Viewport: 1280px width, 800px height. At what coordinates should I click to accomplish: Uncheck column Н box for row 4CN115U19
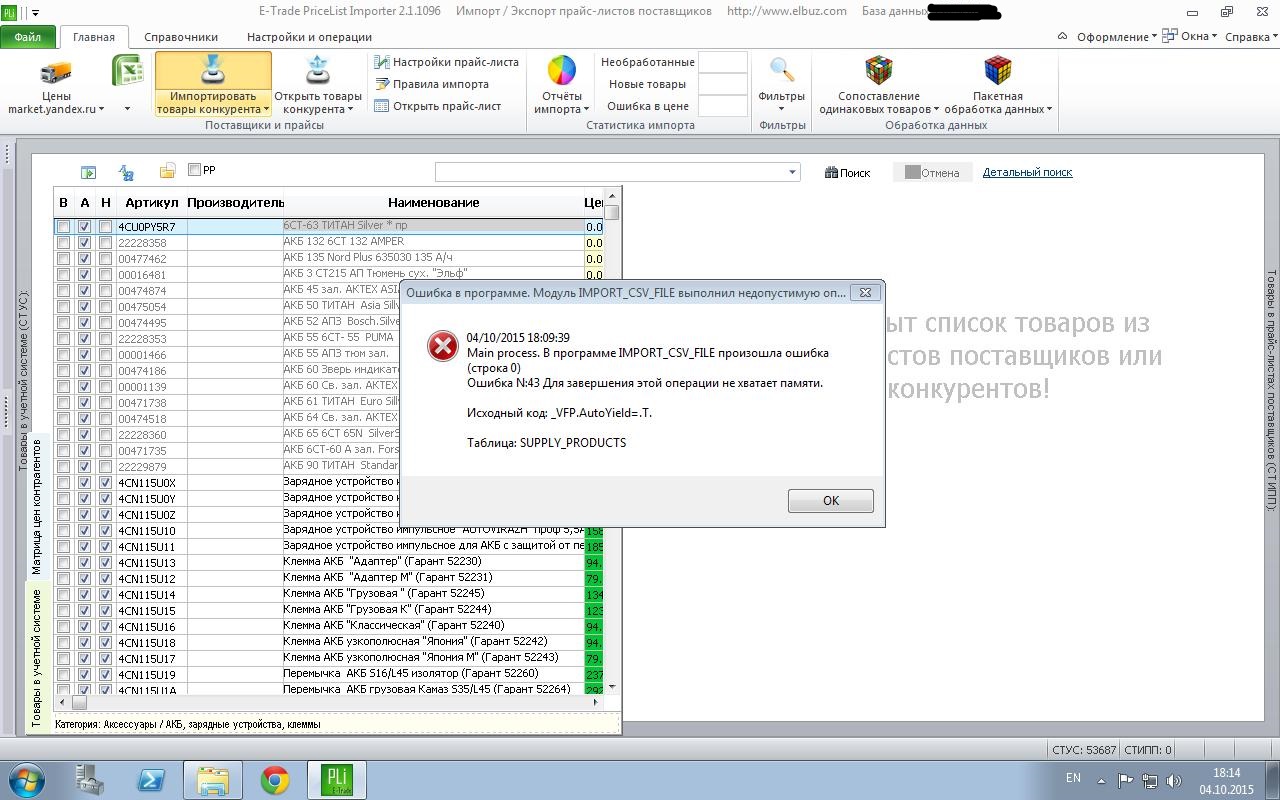tap(106, 675)
